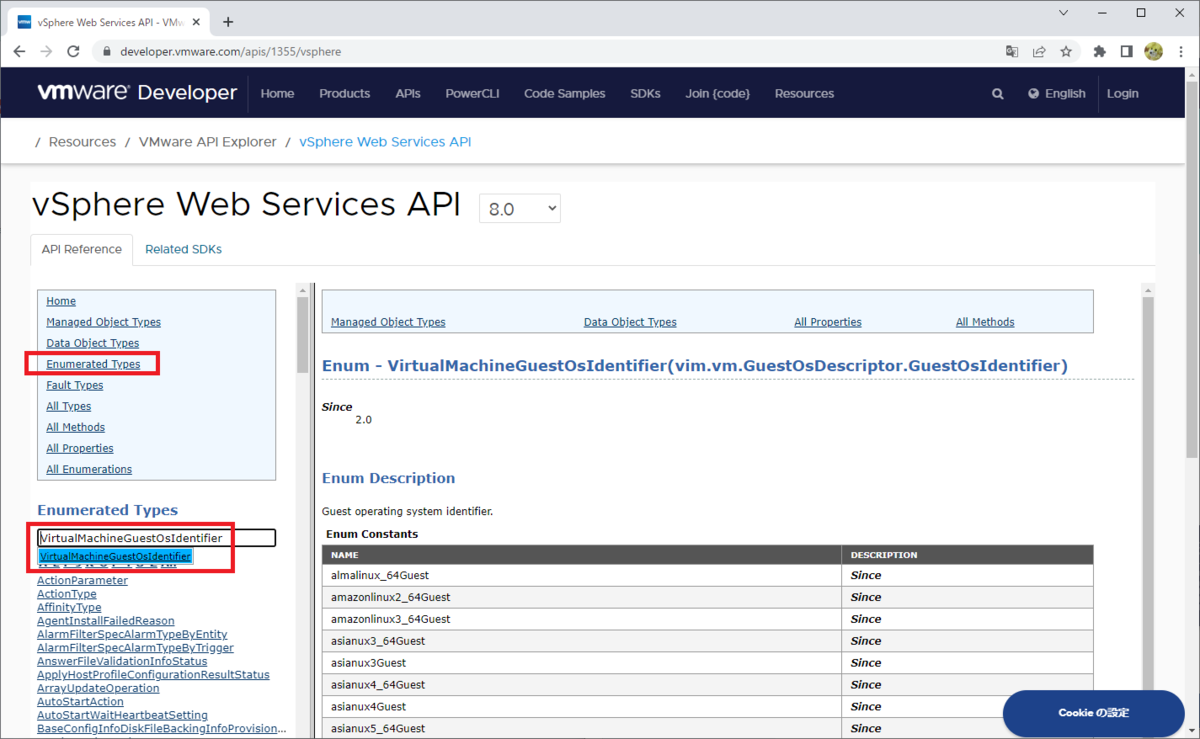Close the vSphere Web Services API tab
The width and height of the screenshot is (1200, 739).
click(x=196, y=21)
